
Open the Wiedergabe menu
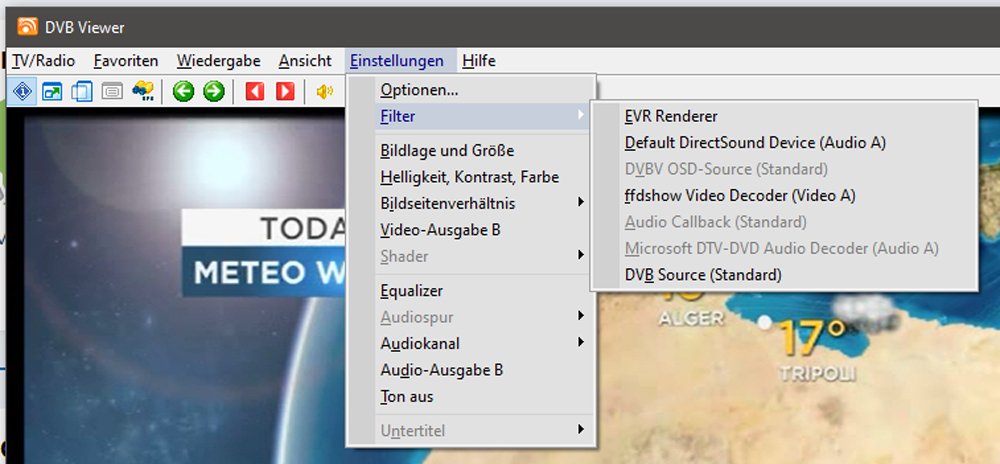(219, 61)
